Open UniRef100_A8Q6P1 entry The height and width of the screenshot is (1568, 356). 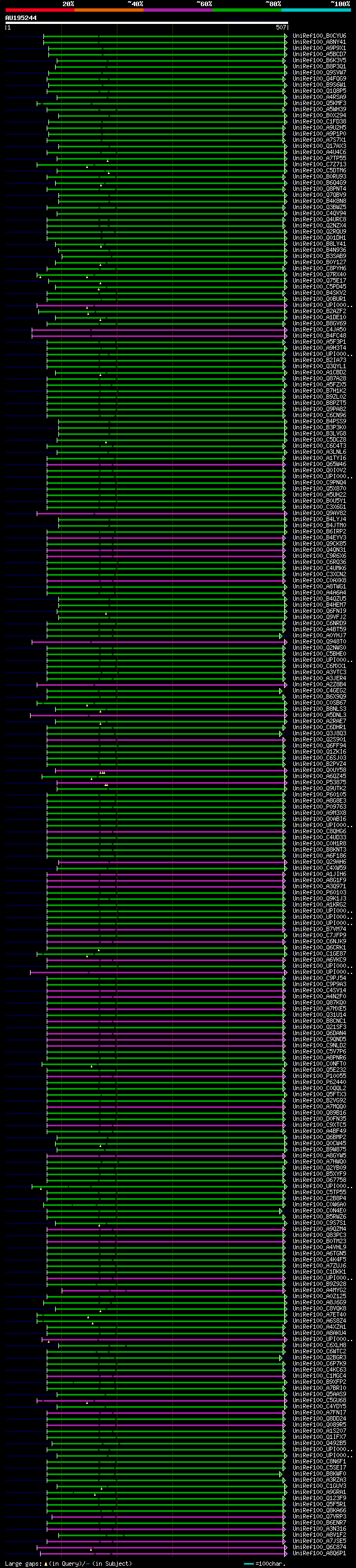pos(319,1553)
